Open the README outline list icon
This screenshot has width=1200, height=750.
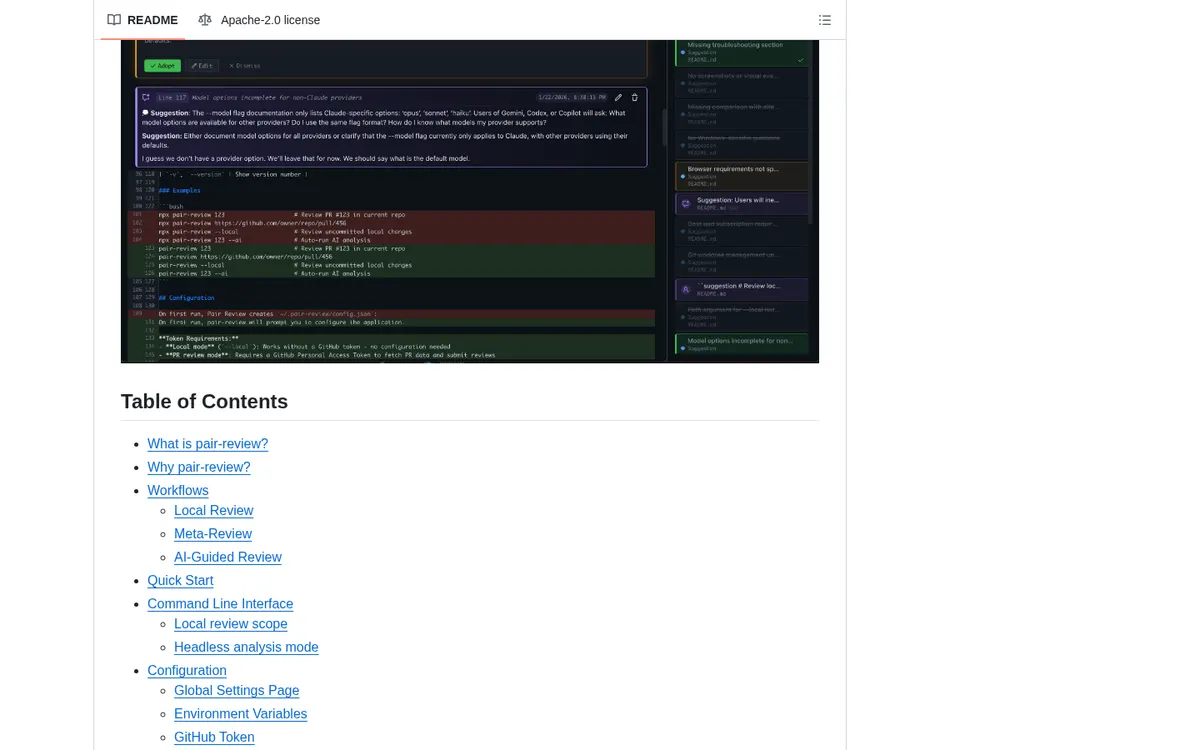(825, 20)
